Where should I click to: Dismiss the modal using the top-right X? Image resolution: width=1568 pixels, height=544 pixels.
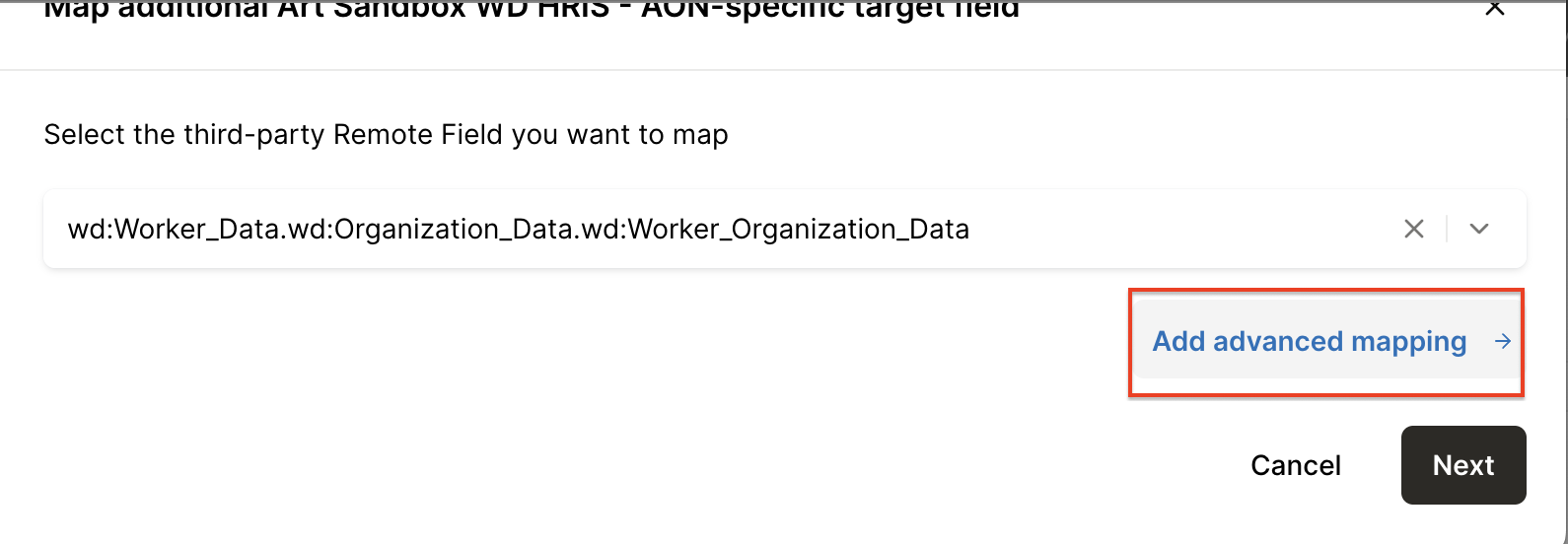click(x=1494, y=9)
